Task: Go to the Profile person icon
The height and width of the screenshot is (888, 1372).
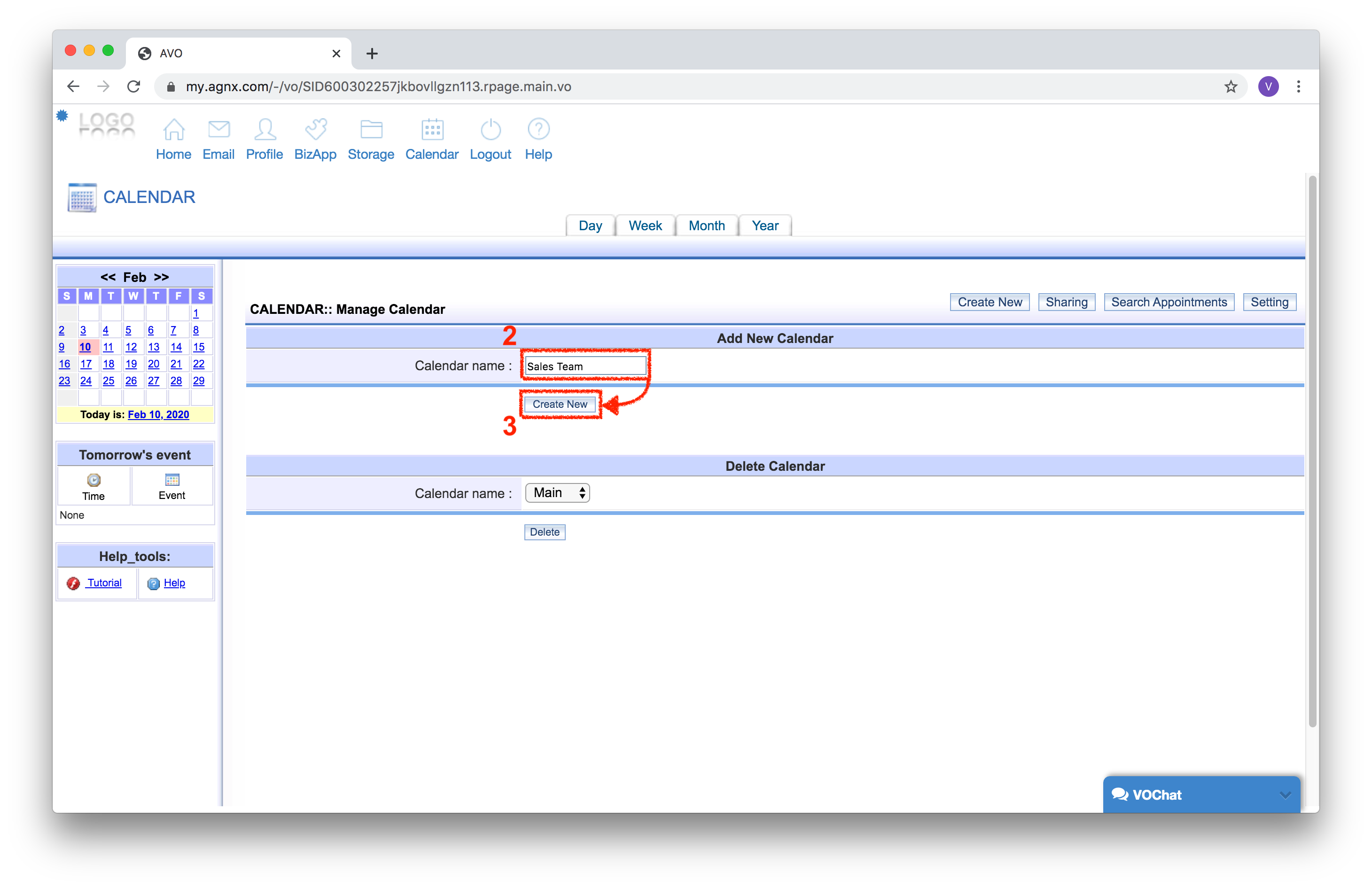Action: [x=265, y=130]
